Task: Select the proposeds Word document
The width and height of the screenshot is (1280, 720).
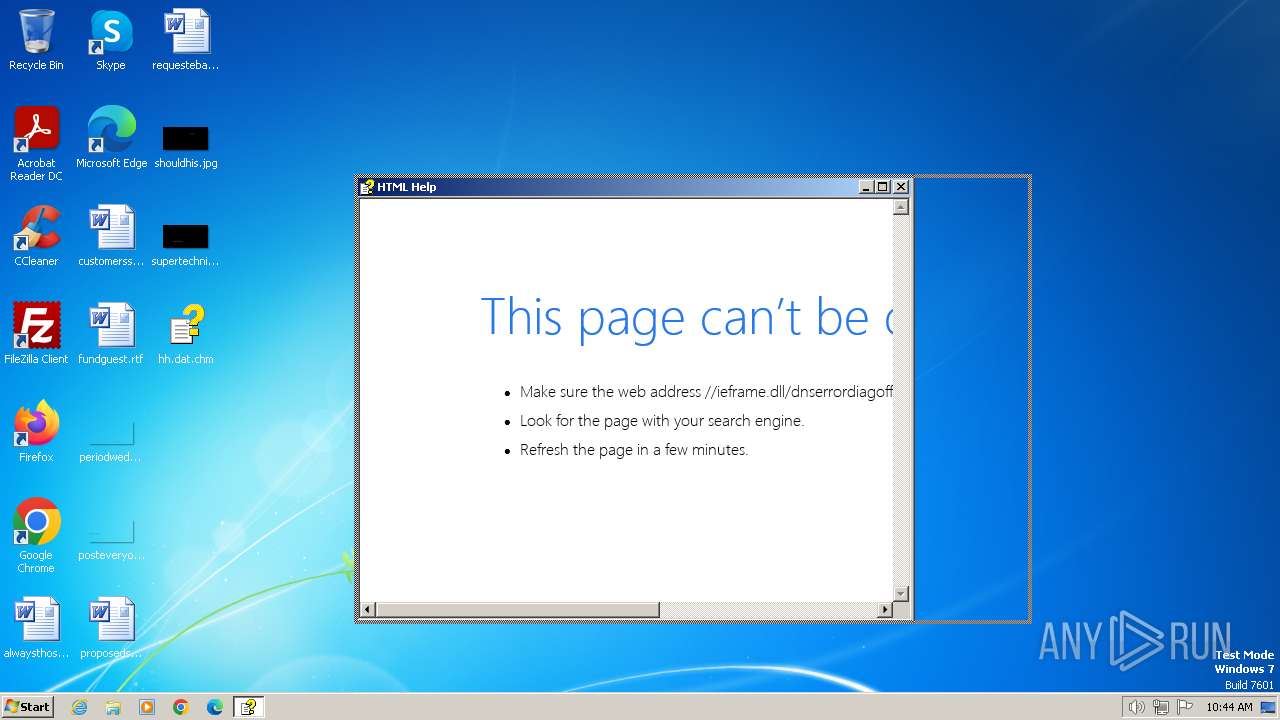Action: click(x=111, y=628)
